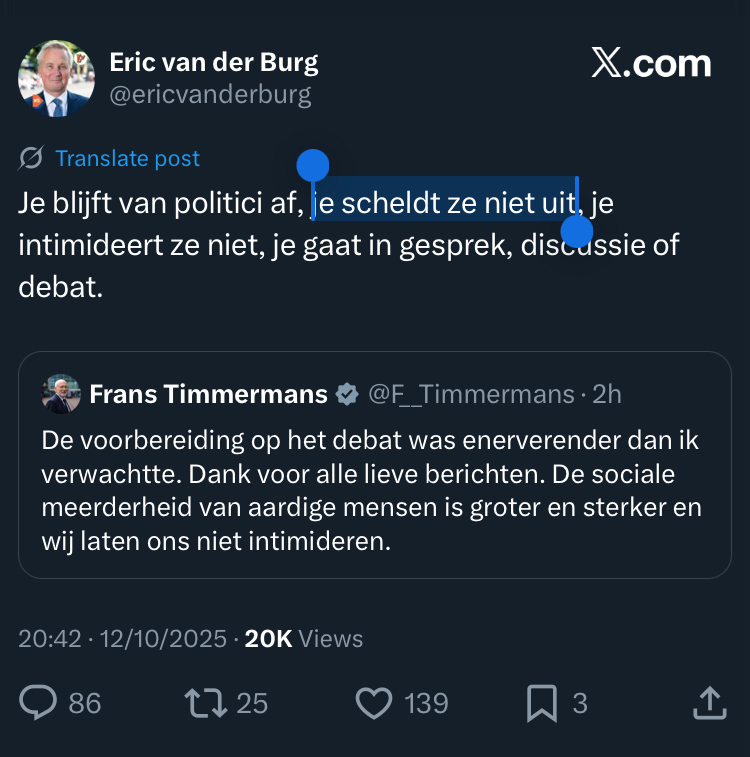Viewport: 750px width, 757px height.
Task: Click Frans Timmermans verified badge
Action: (347, 394)
